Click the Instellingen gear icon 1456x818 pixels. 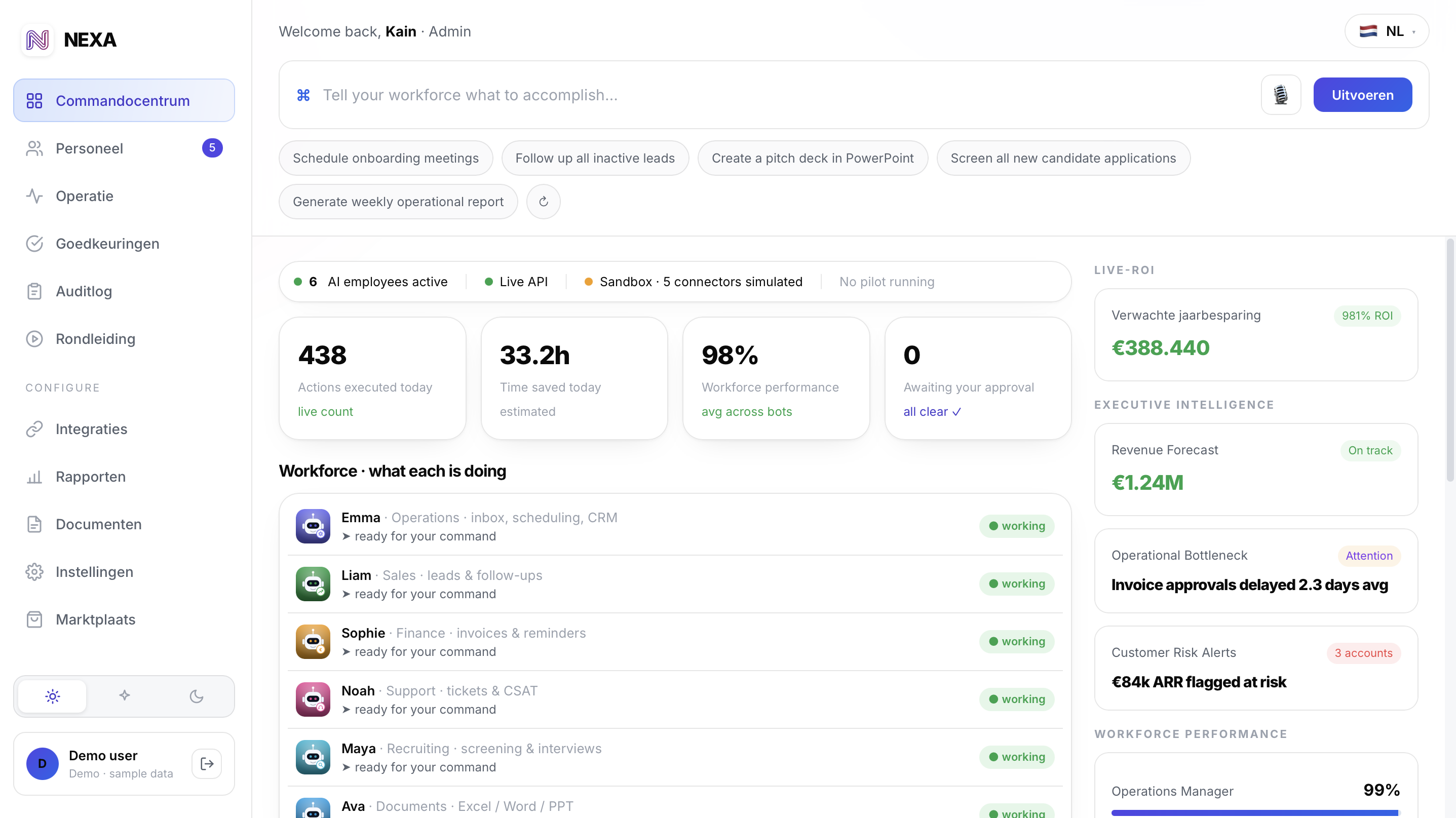[34, 572]
